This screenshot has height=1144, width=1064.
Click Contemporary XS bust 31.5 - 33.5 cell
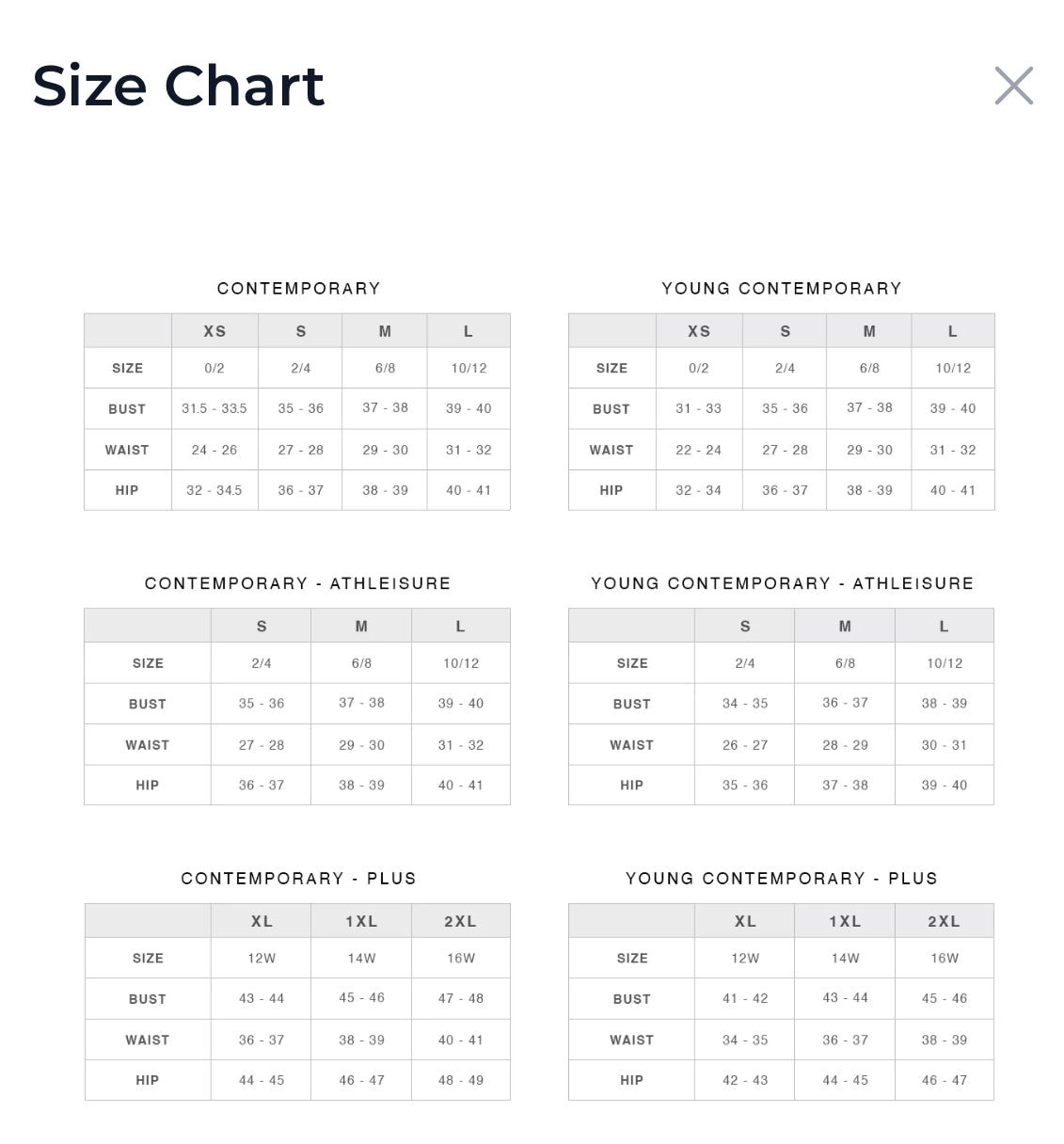214,408
